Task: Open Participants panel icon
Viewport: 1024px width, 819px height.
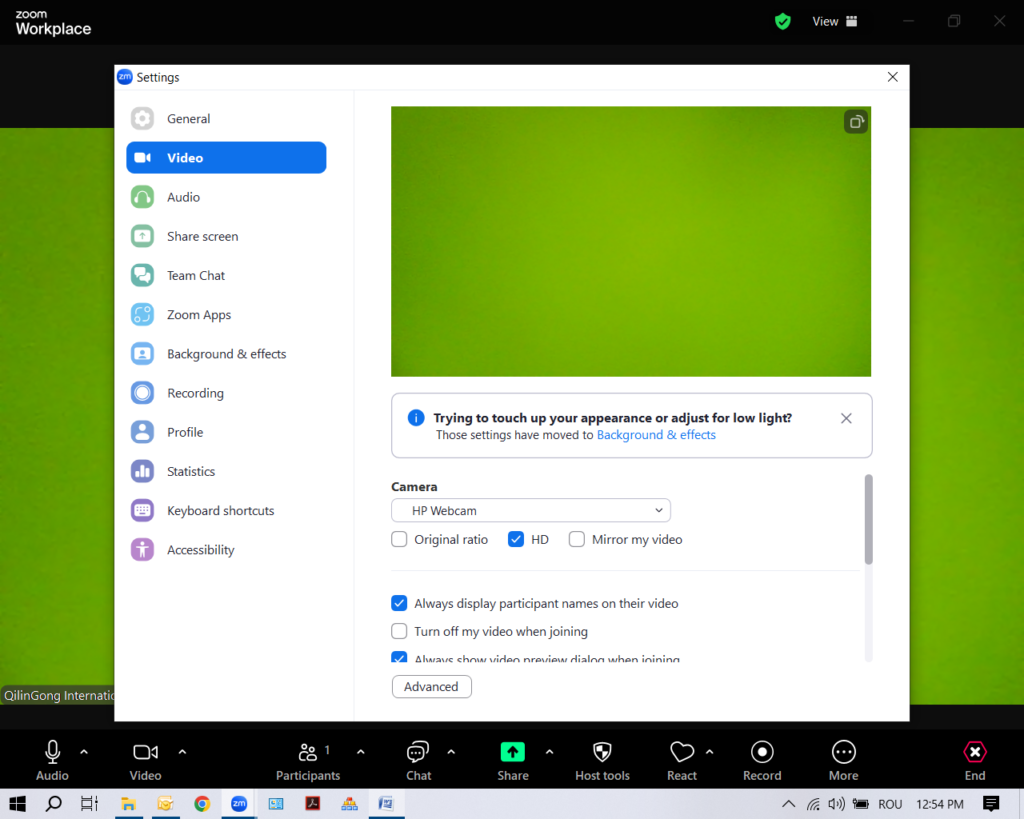Action: tap(308, 752)
